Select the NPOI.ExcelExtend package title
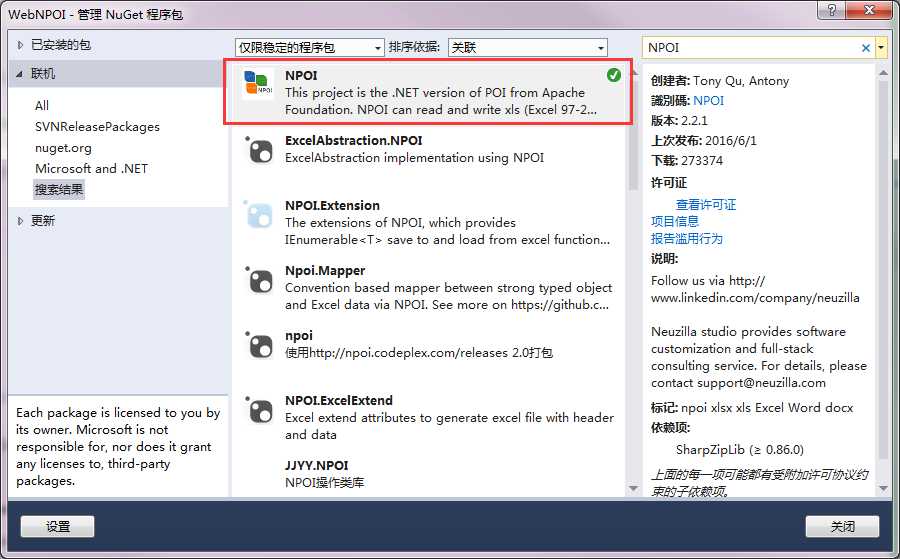This screenshot has height=559, width=900. [339, 401]
